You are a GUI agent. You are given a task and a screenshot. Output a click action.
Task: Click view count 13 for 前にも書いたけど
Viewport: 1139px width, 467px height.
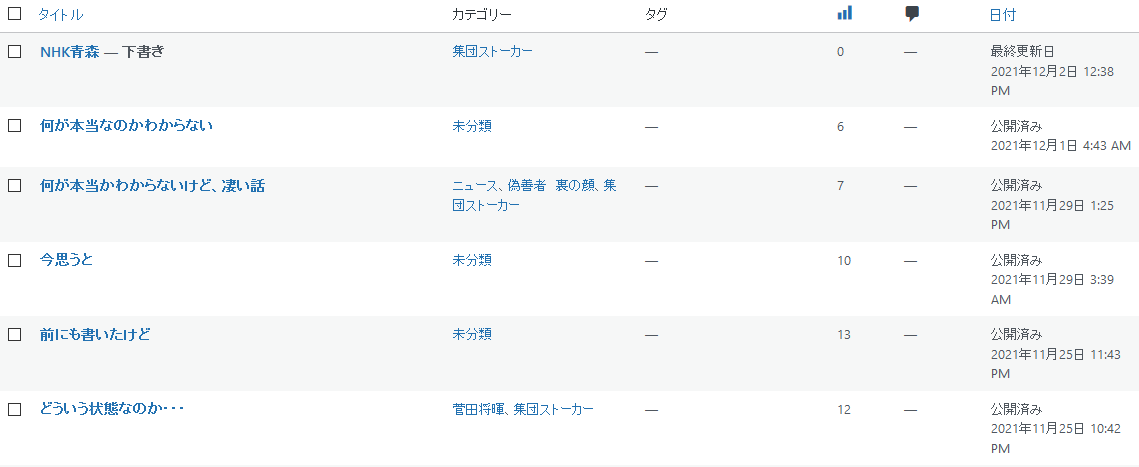tap(844, 334)
